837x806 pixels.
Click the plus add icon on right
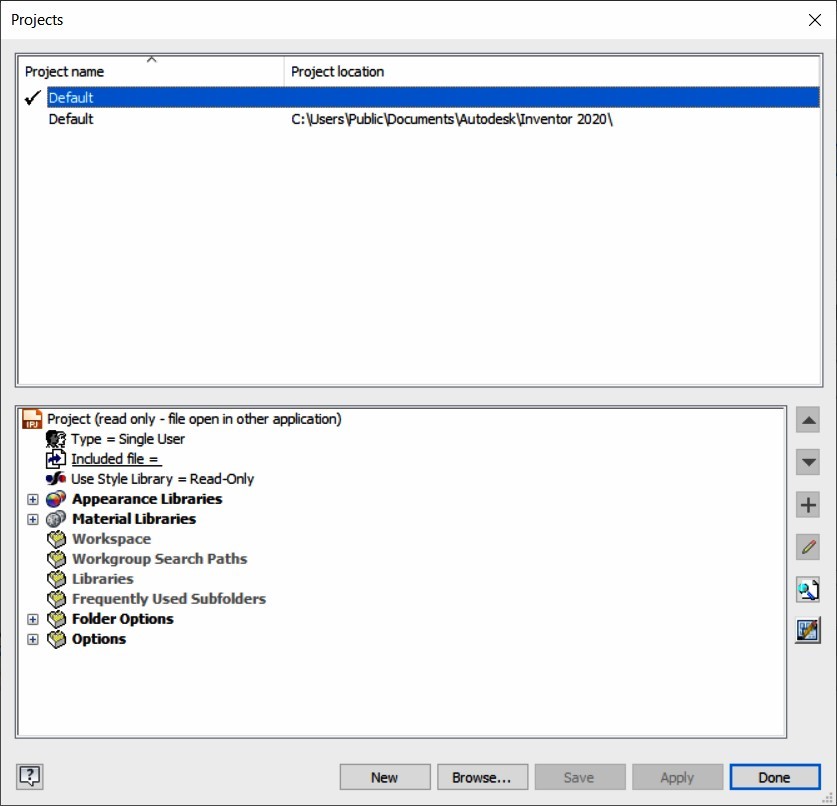[x=808, y=505]
